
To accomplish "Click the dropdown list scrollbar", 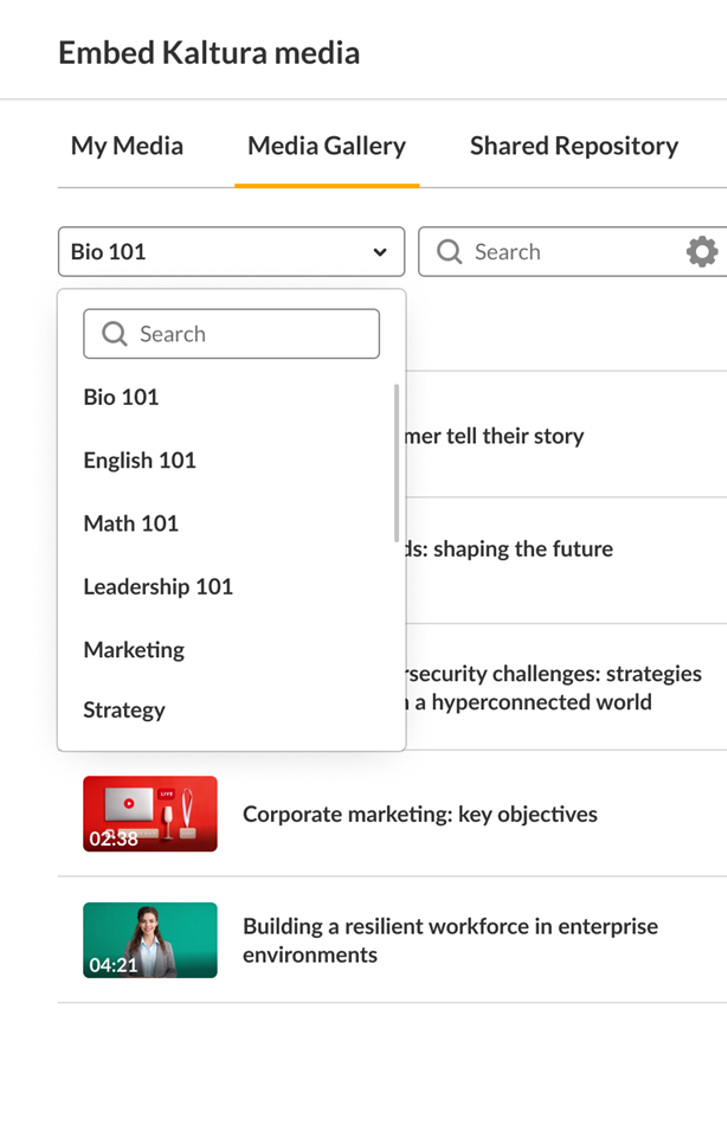I will 397,462.
